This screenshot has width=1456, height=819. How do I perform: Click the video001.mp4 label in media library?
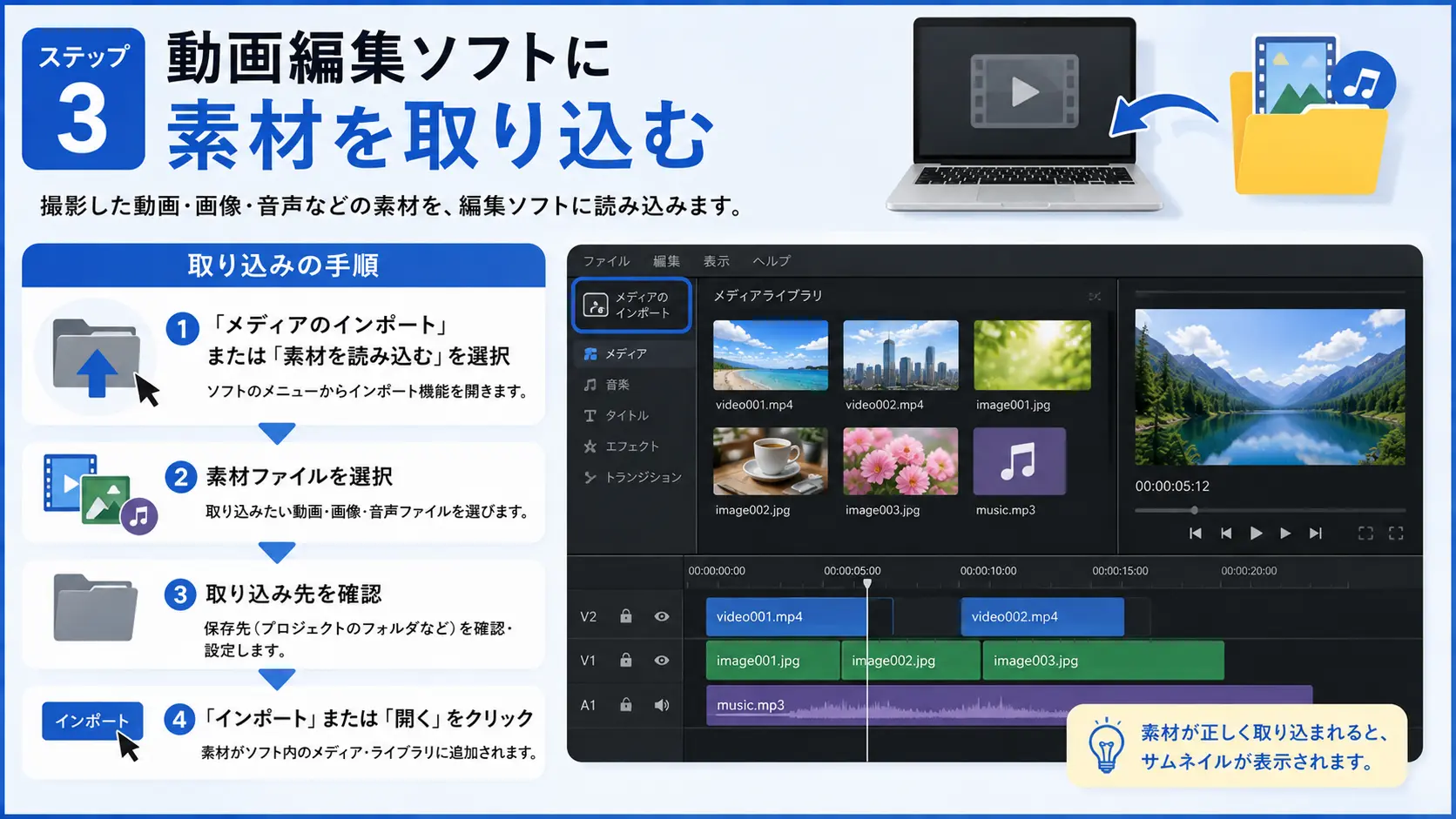pyautogui.click(x=754, y=405)
